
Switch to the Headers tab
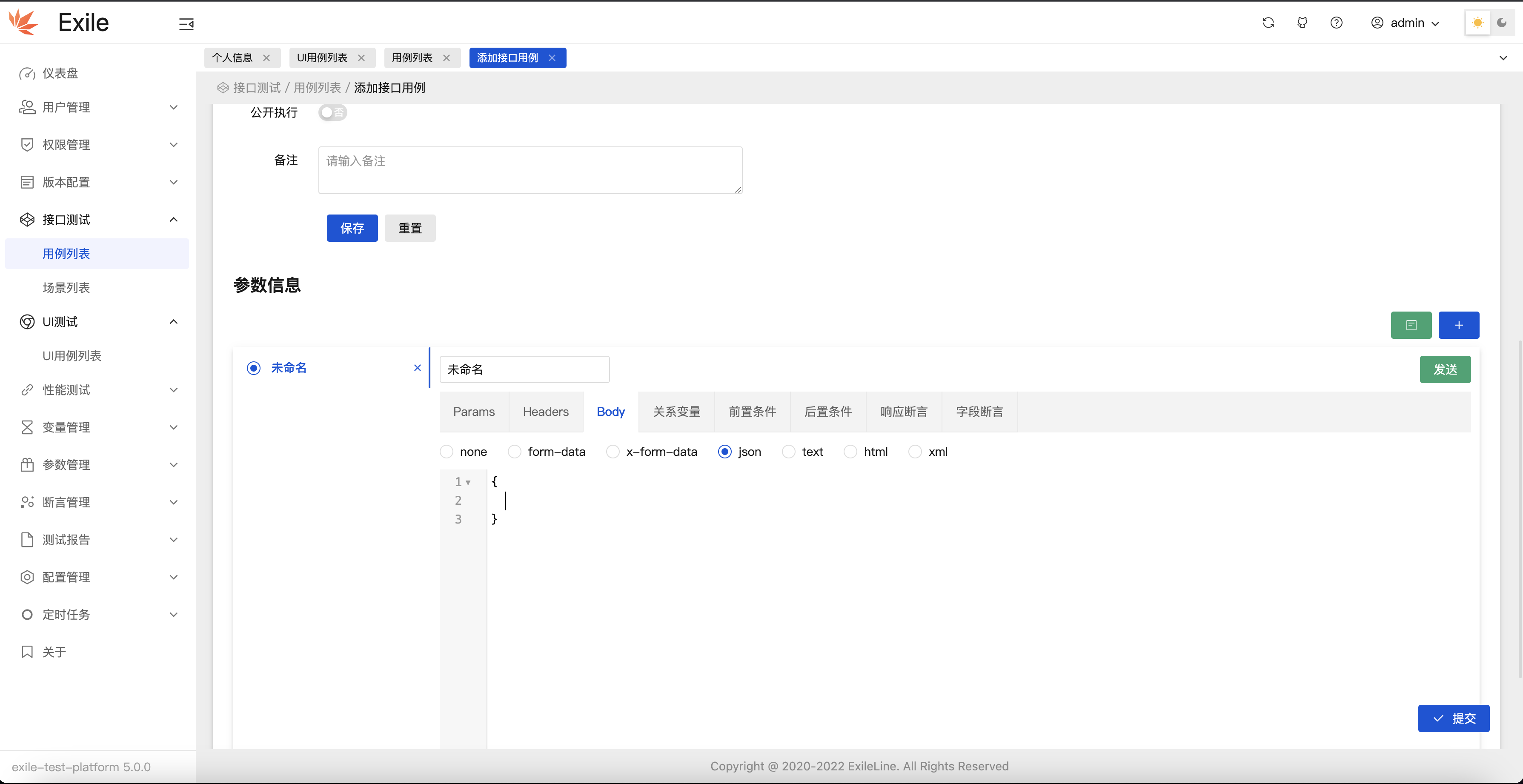click(x=545, y=412)
